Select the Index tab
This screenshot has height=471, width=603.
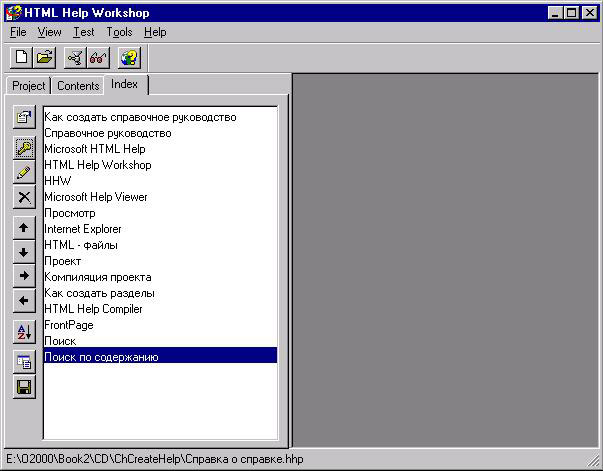124,84
